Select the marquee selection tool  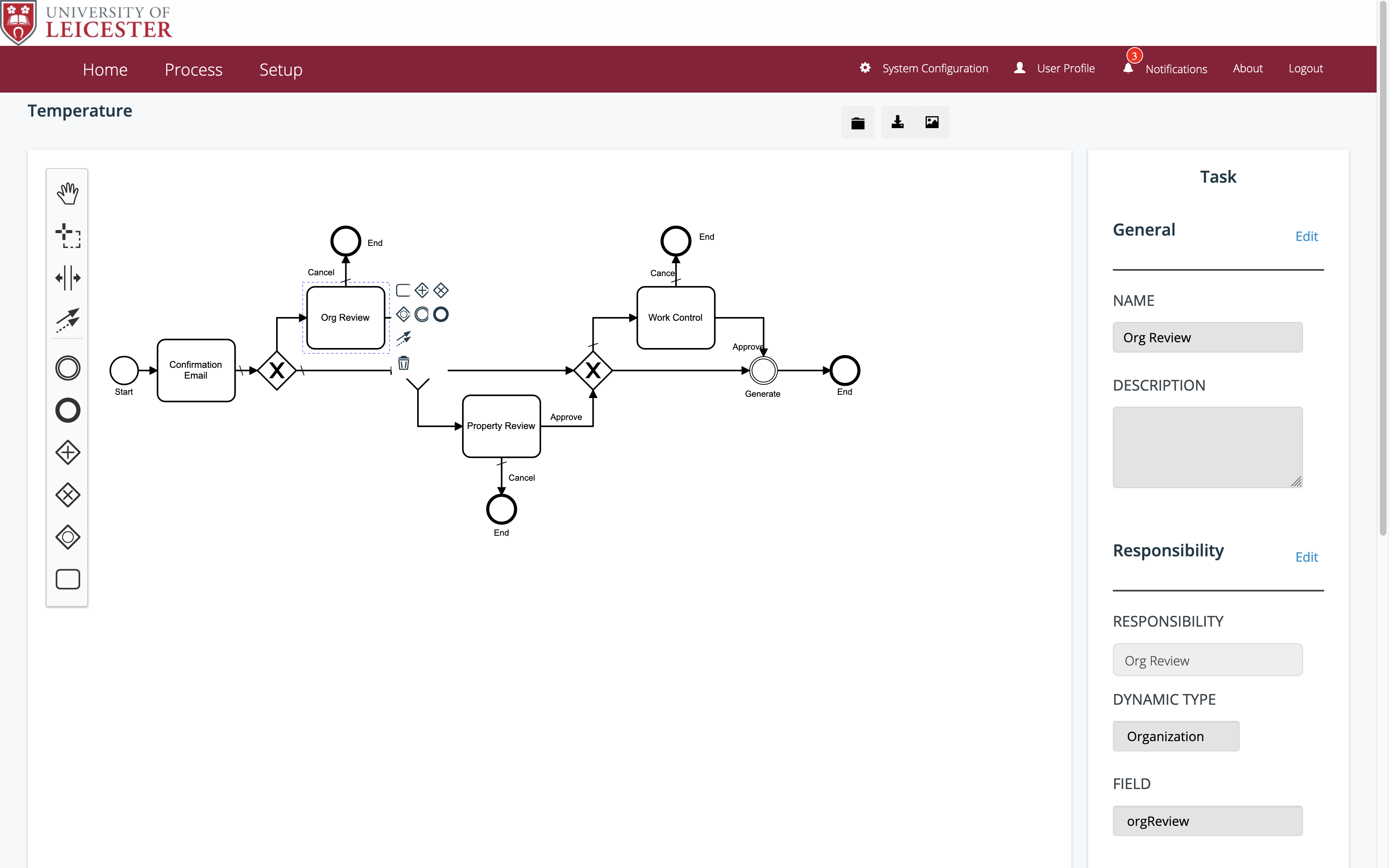pyautogui.click(x=67, y=236)
